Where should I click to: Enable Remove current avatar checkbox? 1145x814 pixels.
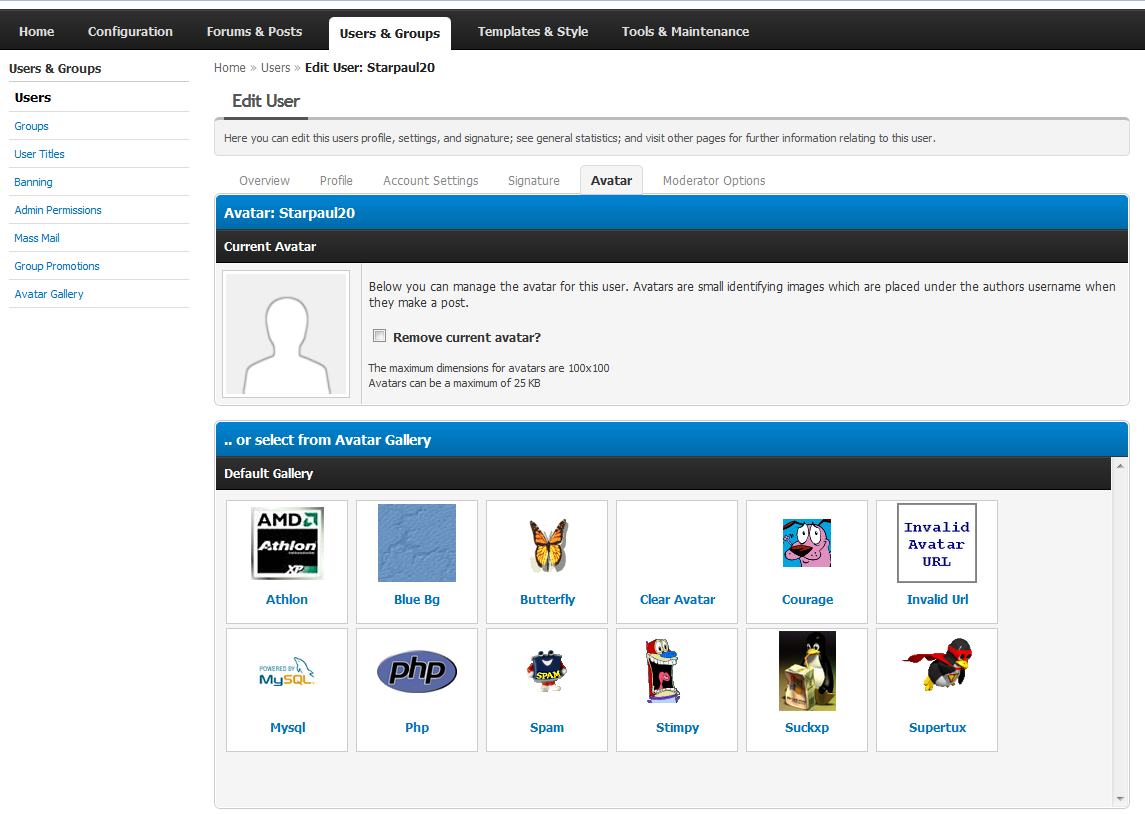[380, 336]
